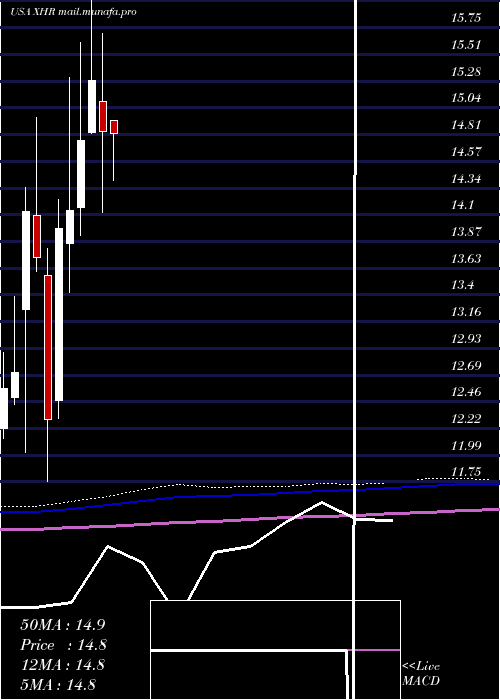This screenshot has width=500, height=700.
Task: Click the 14.81 price axis label
Action: coord(466,125)
